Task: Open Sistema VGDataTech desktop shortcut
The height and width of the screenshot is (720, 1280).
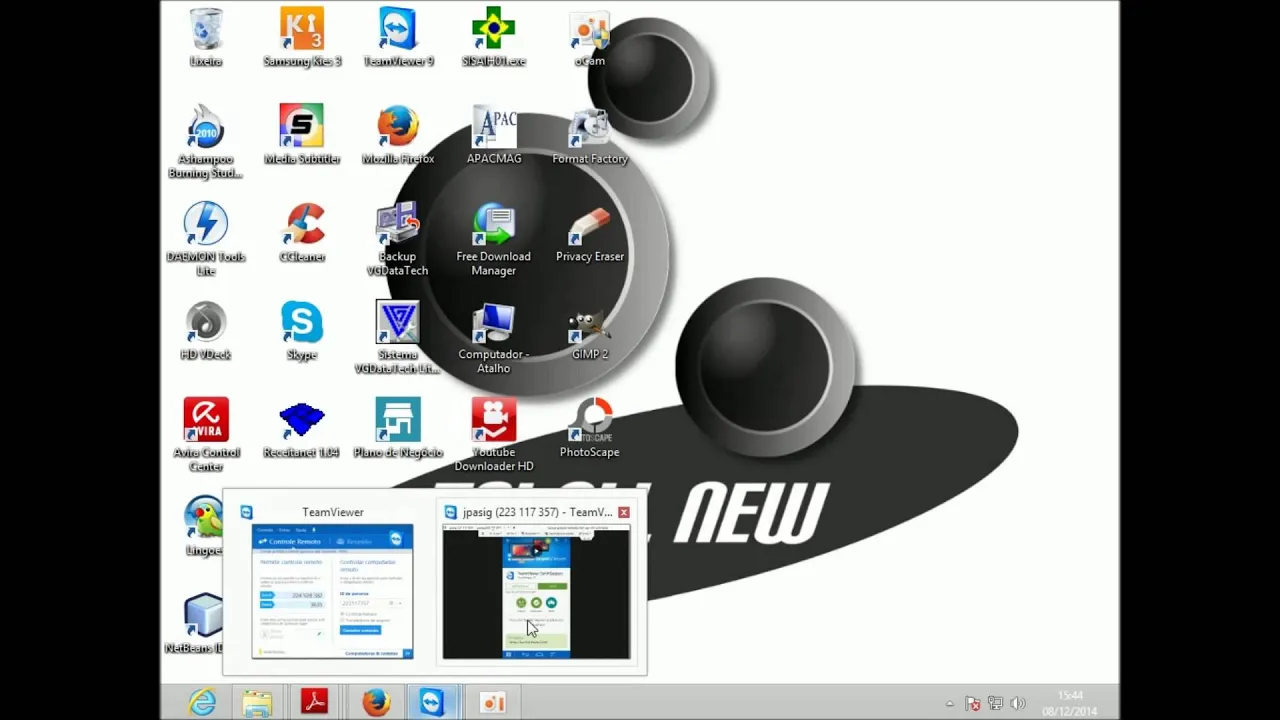Action: coord(398,337)
